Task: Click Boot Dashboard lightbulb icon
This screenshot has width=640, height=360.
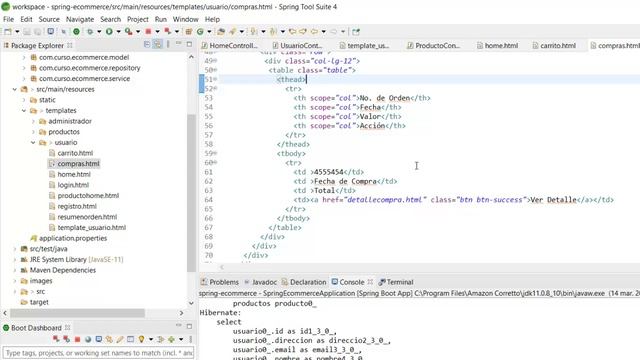Action: [141, 340]
